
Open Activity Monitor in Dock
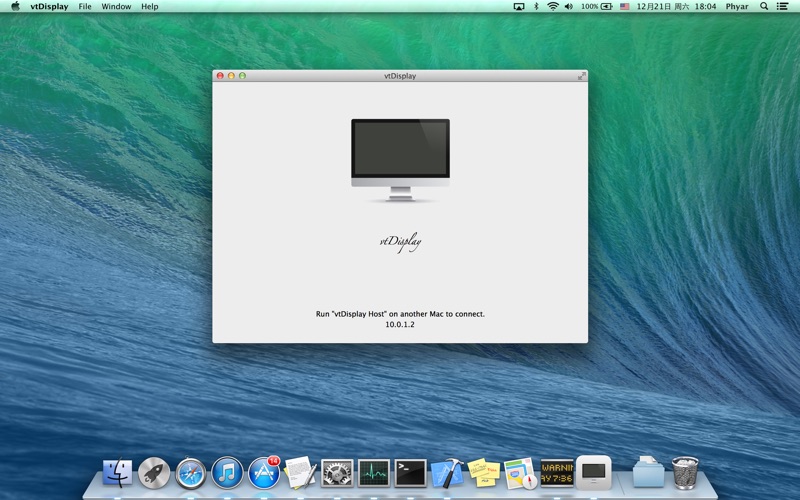(373, 473)
